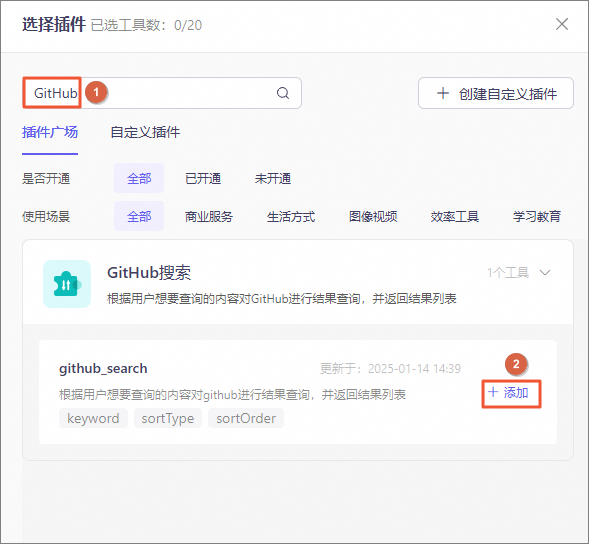Image resolution: width=589 pixels, height=544 pixels.
Task: Select 全部 in 使用场景 row
Action: pyautogui.click(x=139, y=216)
